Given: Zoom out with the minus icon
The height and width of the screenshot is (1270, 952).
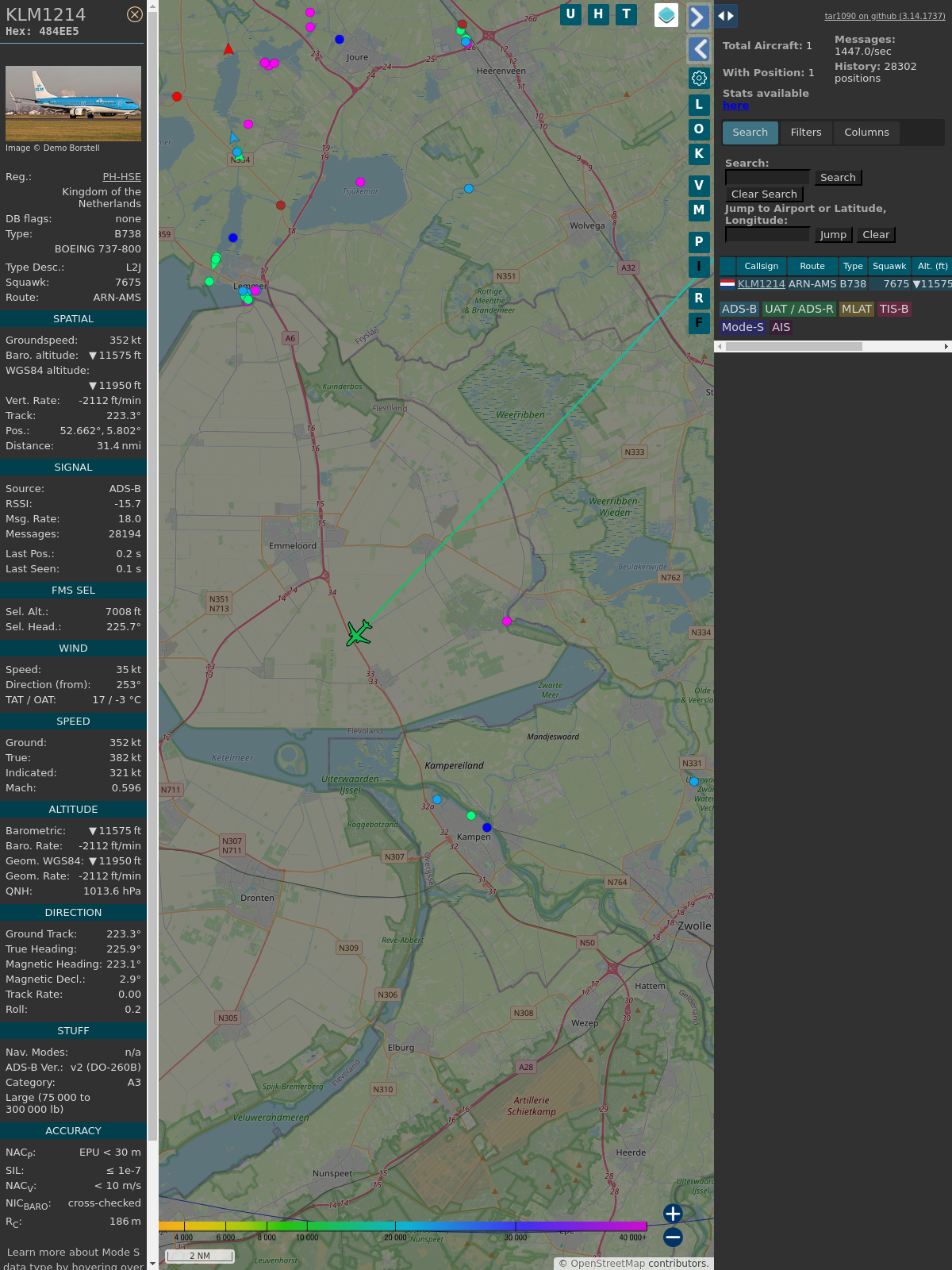Looking at the screenshot, I should tap(673, 1237).
